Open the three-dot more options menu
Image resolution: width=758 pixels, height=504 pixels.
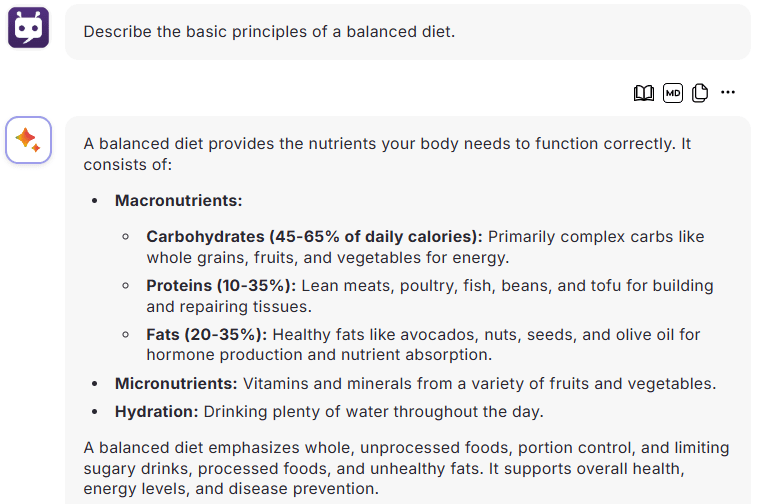pyautogui.click(x=728, y=92)
